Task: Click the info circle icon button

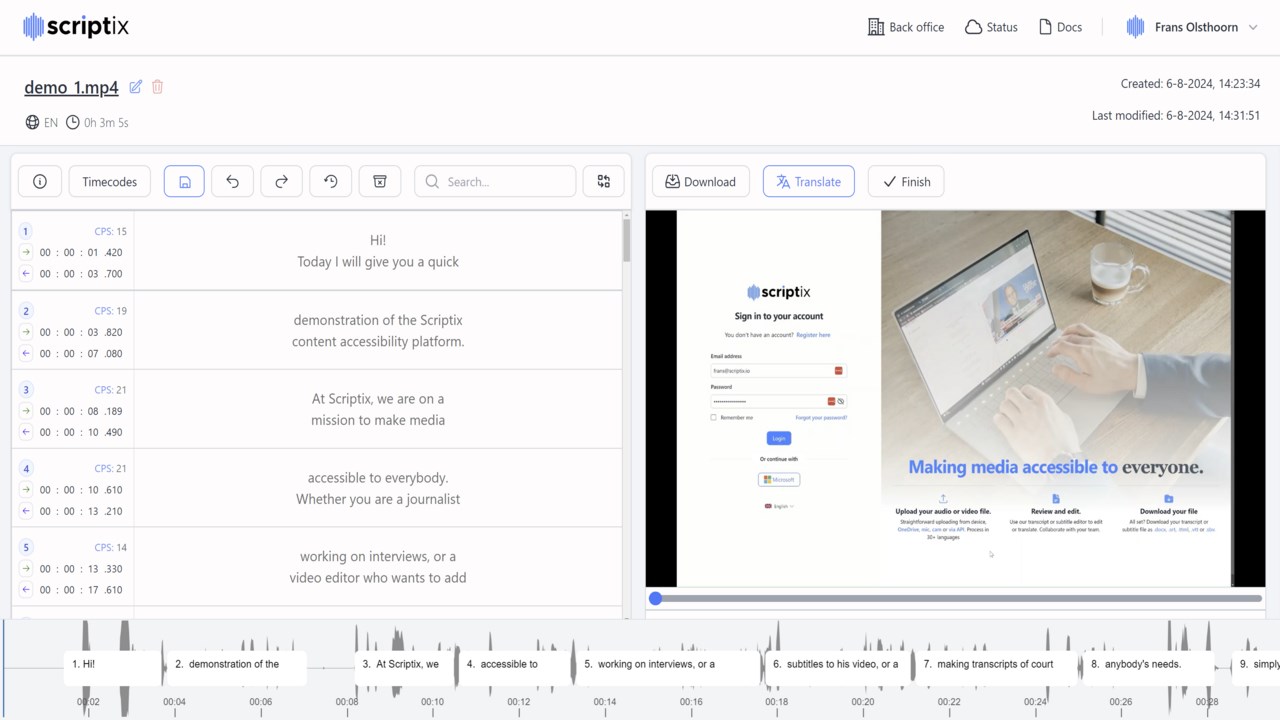Action: [40, 181]
